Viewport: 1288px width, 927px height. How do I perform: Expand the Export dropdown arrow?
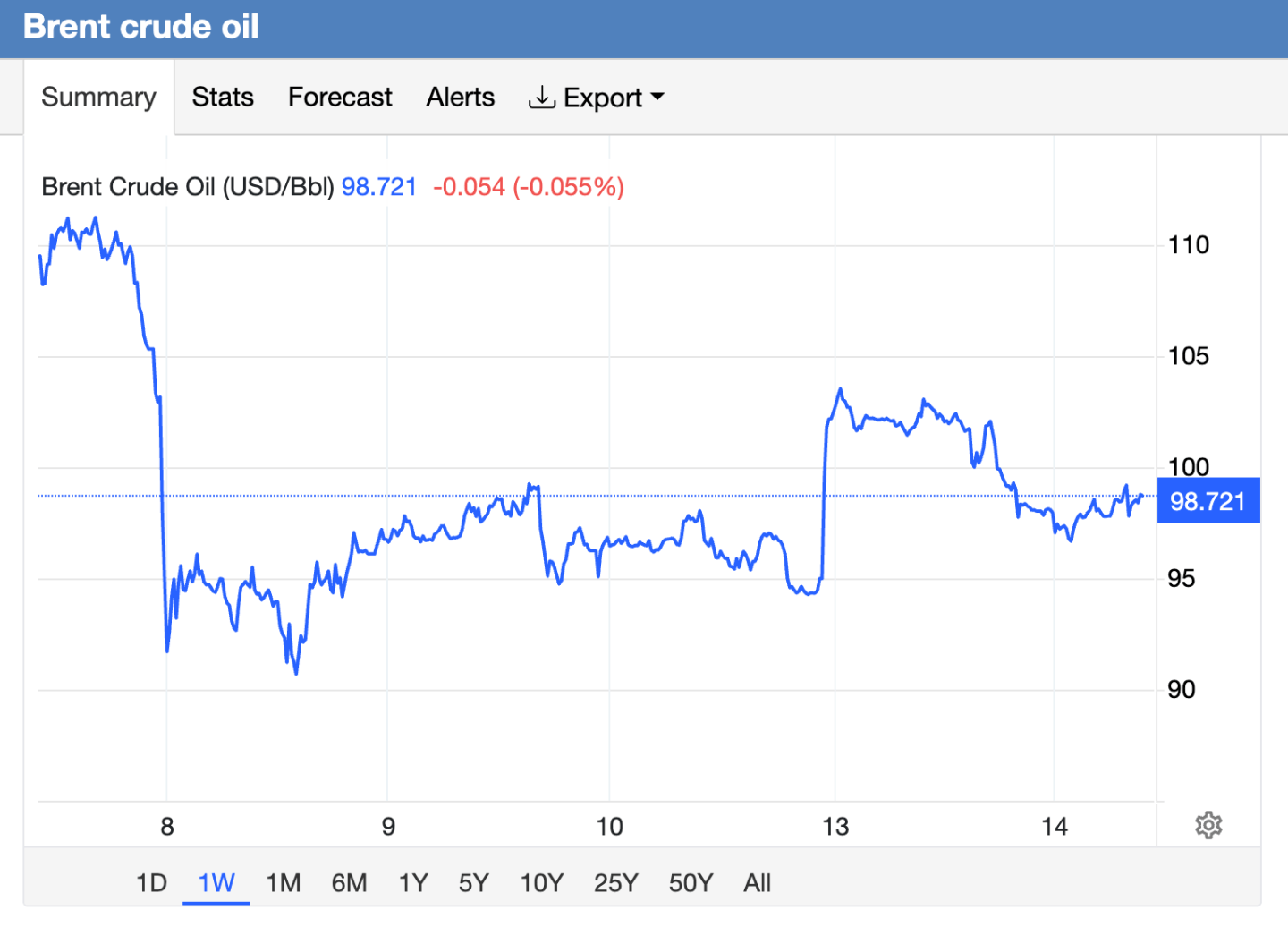[657, 97]
